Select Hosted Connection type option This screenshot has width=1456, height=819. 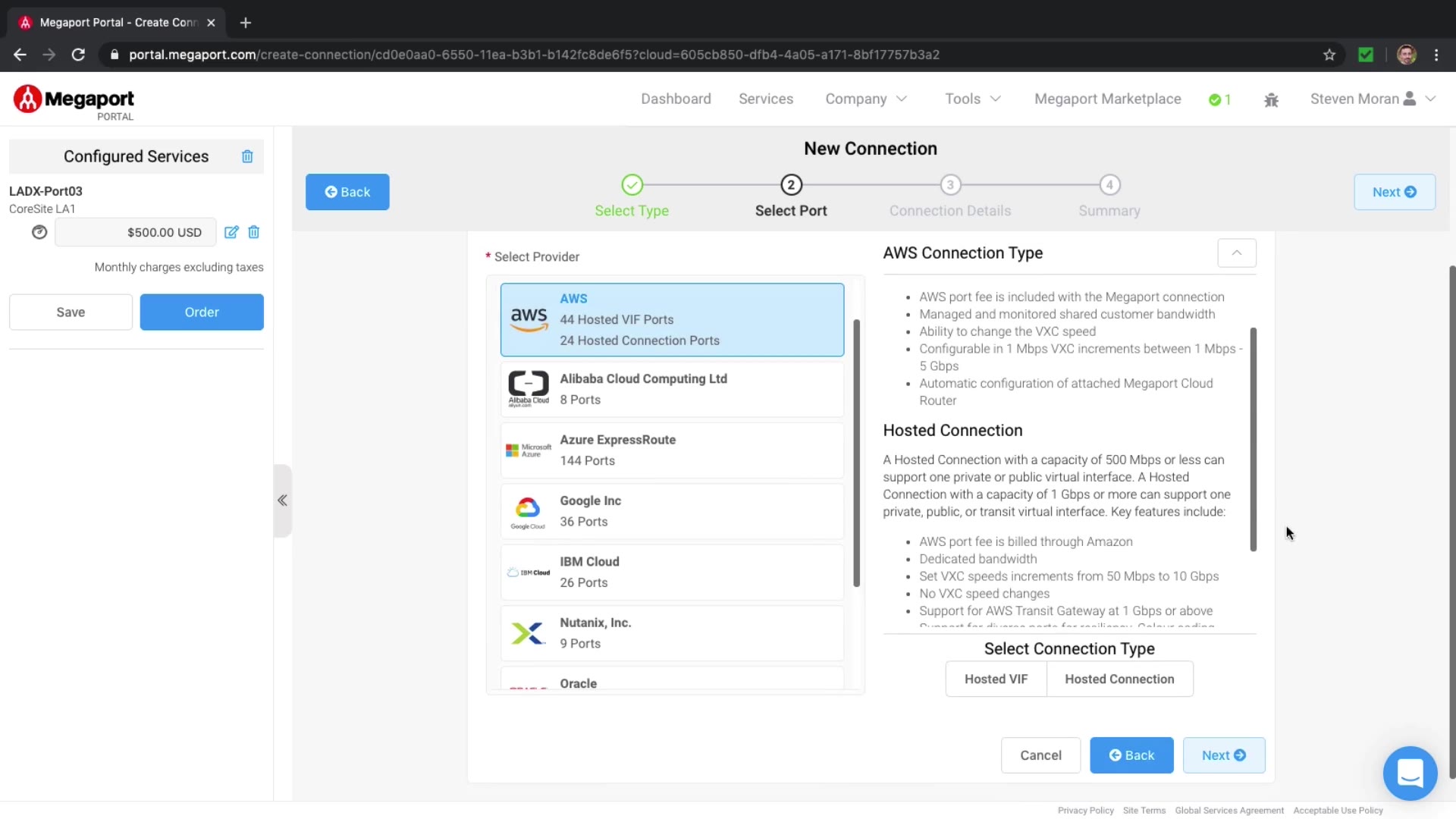(1119, 679)
